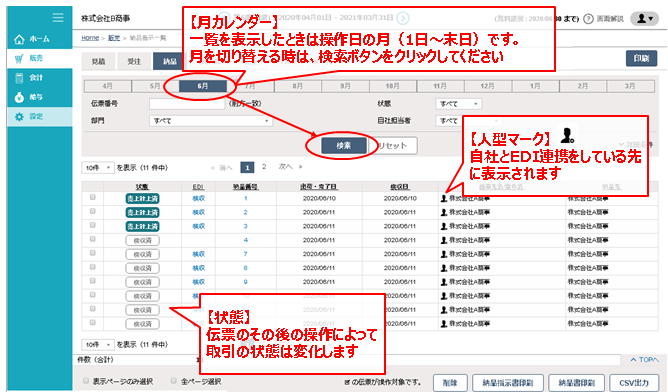
Task: Click the person icon in delivery row 4
Action: (443, 240)
